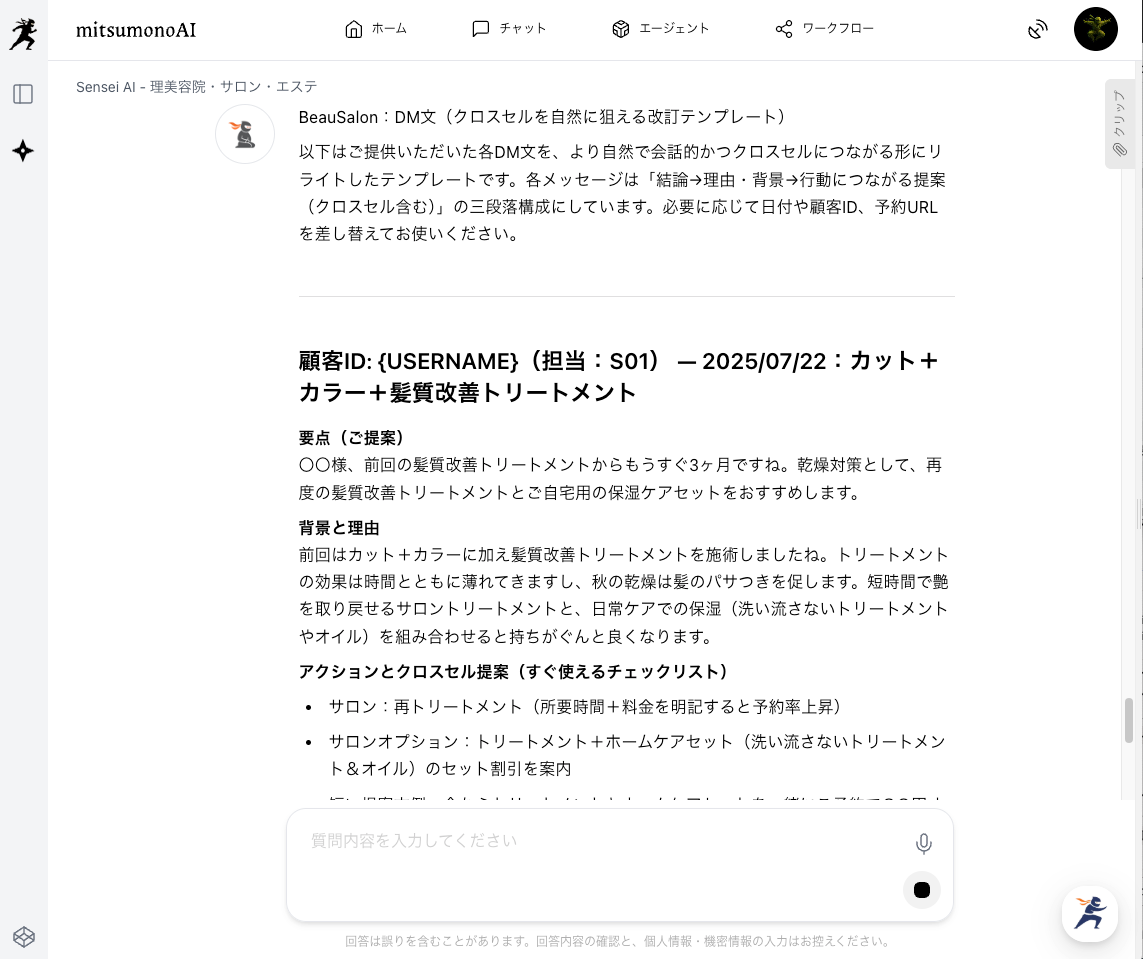Click the seated ninja bot avatar
The image size is (1143, 959).
pyautogui.click(x=245, y=134)
